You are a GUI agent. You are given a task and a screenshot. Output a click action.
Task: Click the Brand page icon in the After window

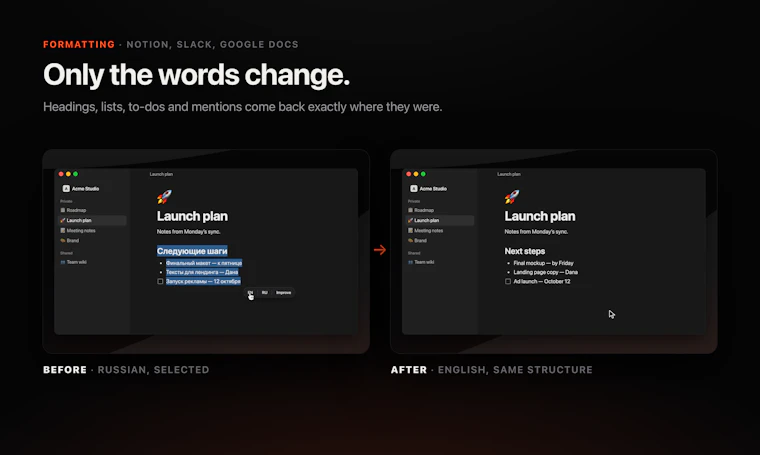(x=410, y=240)
